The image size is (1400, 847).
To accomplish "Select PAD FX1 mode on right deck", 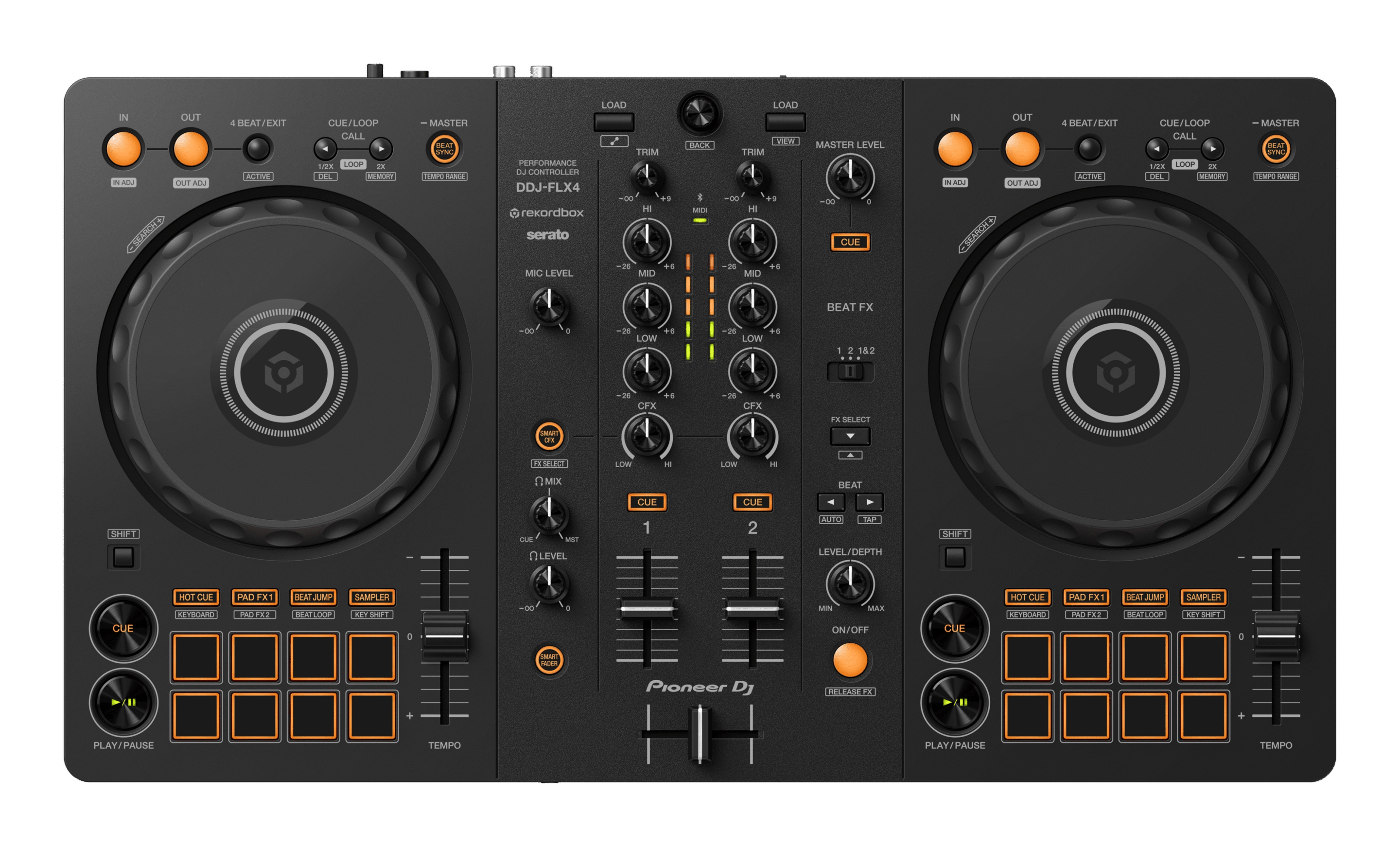I will [1086, 597].
